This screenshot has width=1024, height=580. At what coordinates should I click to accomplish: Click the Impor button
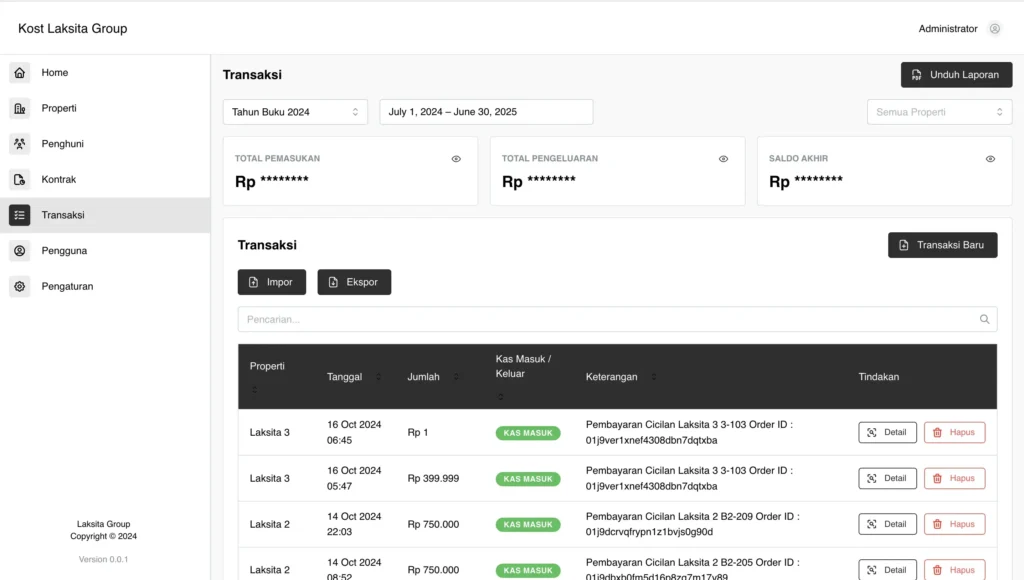271,282
